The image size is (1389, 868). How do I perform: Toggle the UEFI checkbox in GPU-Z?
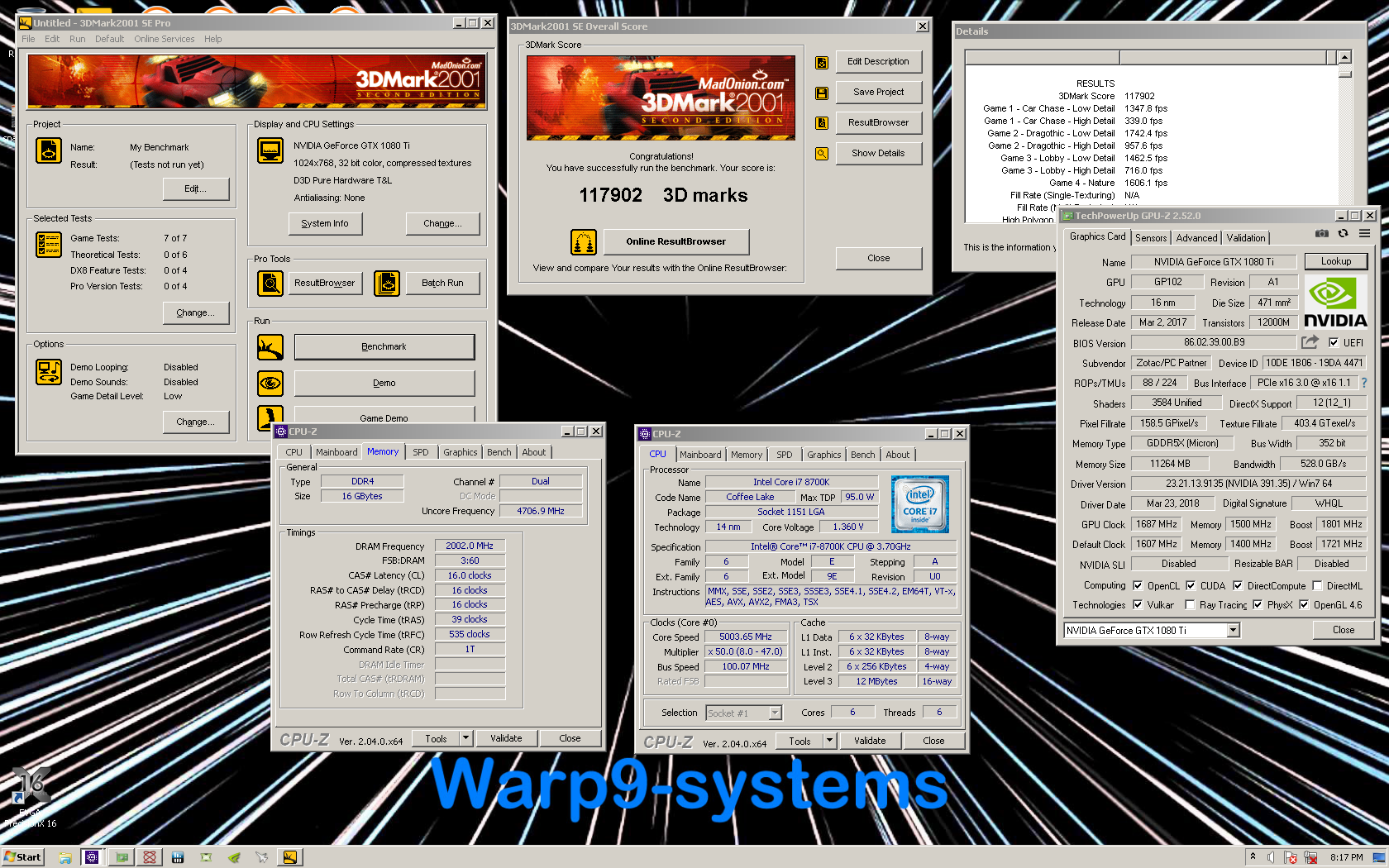click(1333, 342)
